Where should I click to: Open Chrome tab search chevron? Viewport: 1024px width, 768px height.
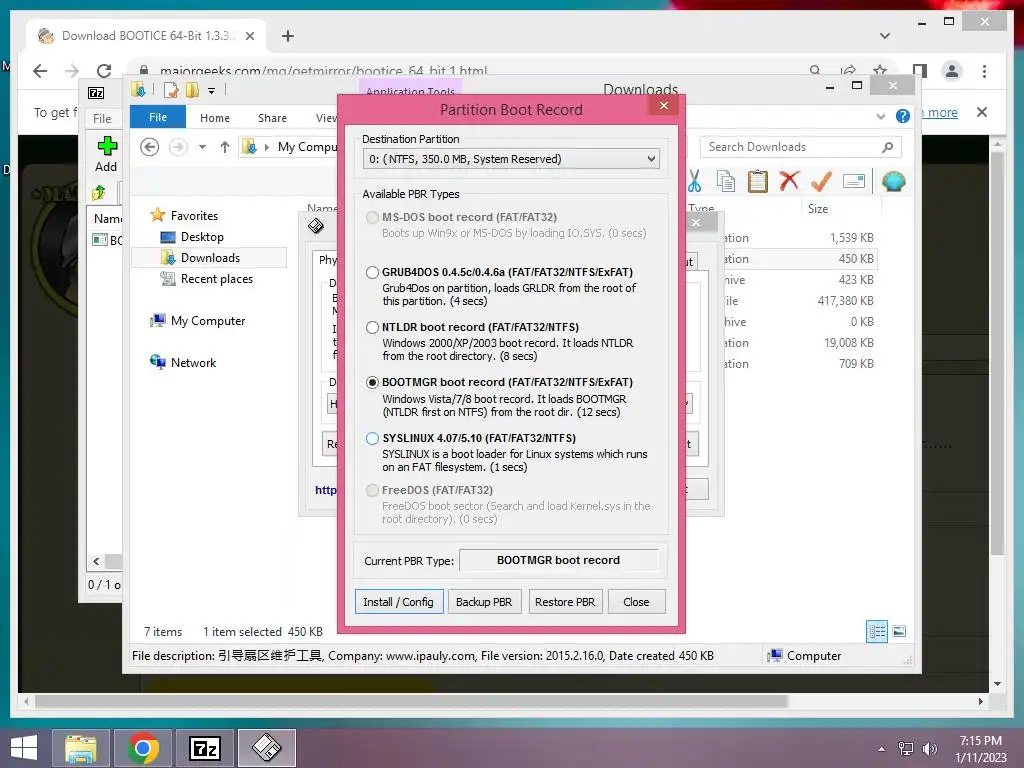[x=884, y=36]
